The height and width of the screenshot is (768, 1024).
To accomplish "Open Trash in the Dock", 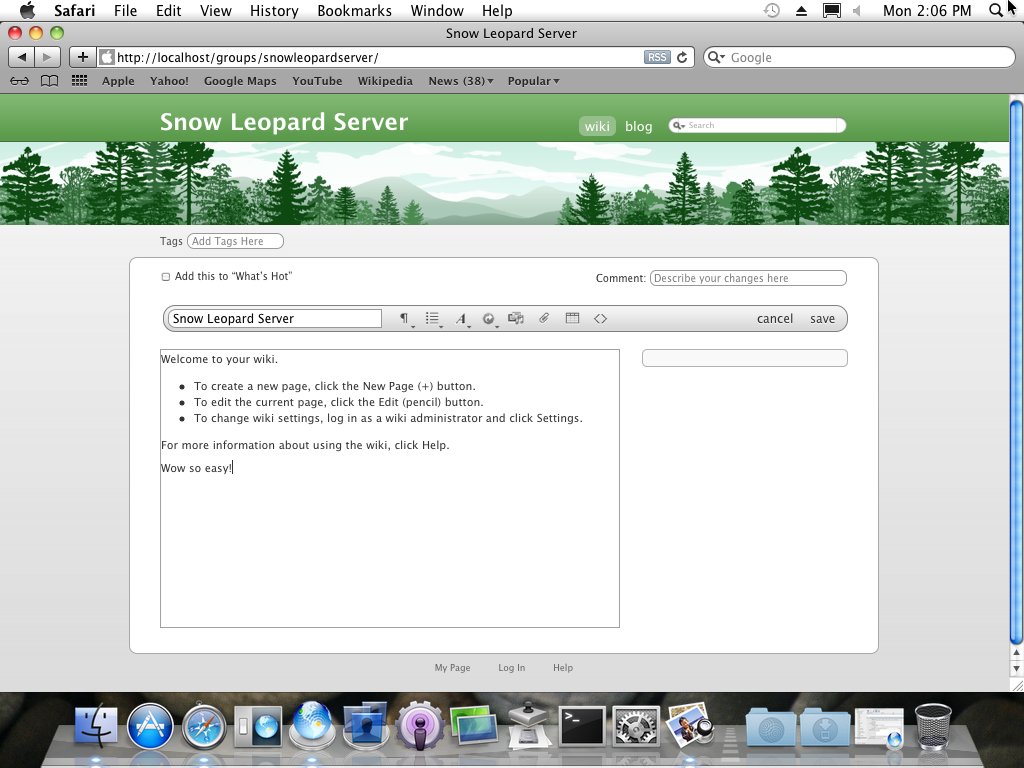I will point(933,726).
